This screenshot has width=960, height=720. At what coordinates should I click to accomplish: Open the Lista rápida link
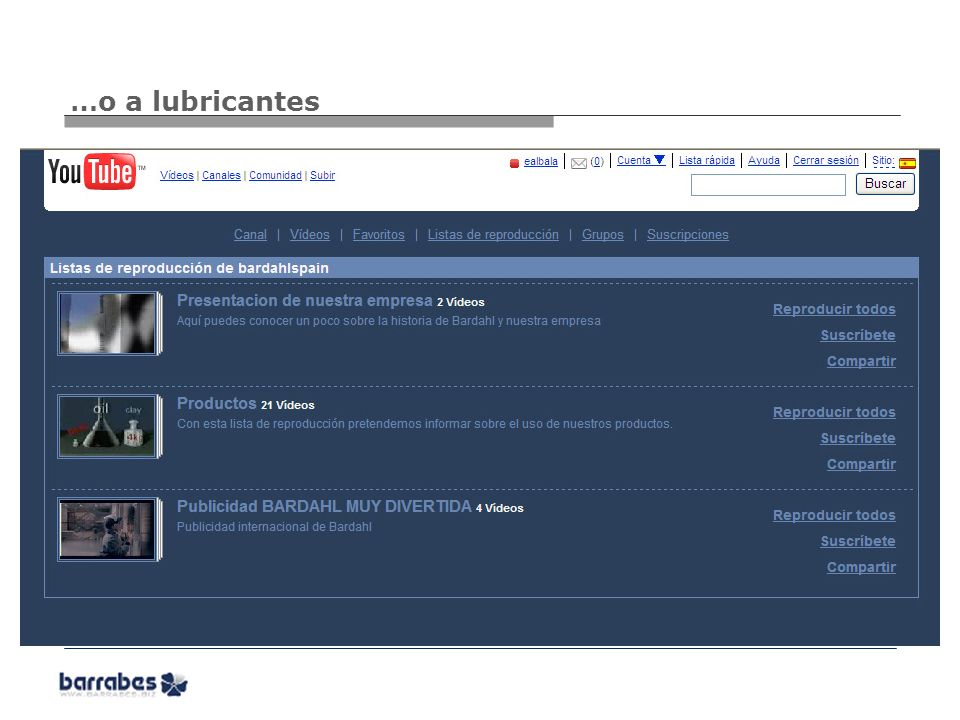707,160
